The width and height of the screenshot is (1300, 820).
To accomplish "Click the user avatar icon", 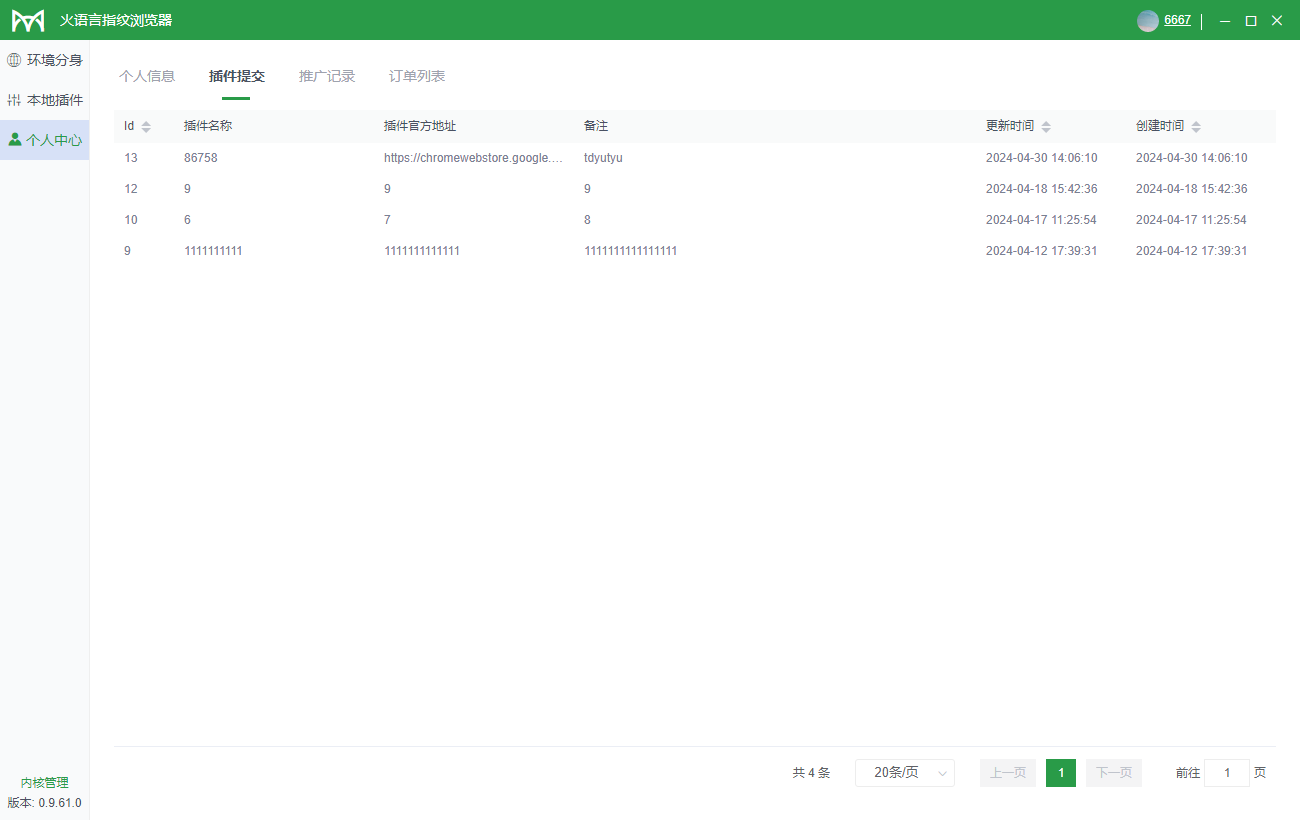I will click(x=1147, y=20).
